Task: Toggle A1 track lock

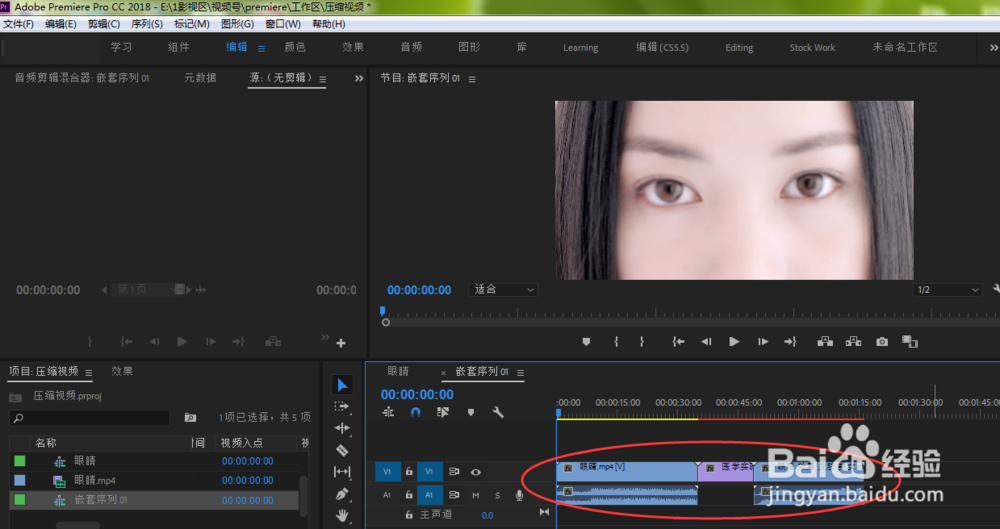Action: 409,495
